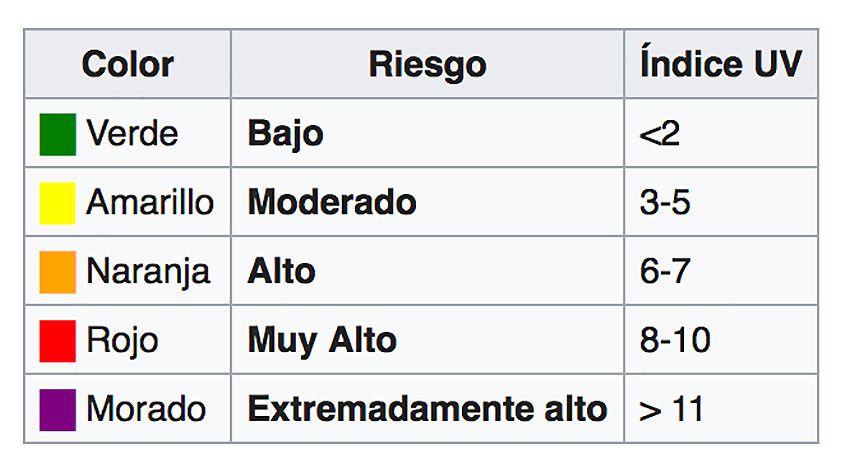850x467 pixels.
Task: Select the Amarillo text
Action: [x=150, y=203]
